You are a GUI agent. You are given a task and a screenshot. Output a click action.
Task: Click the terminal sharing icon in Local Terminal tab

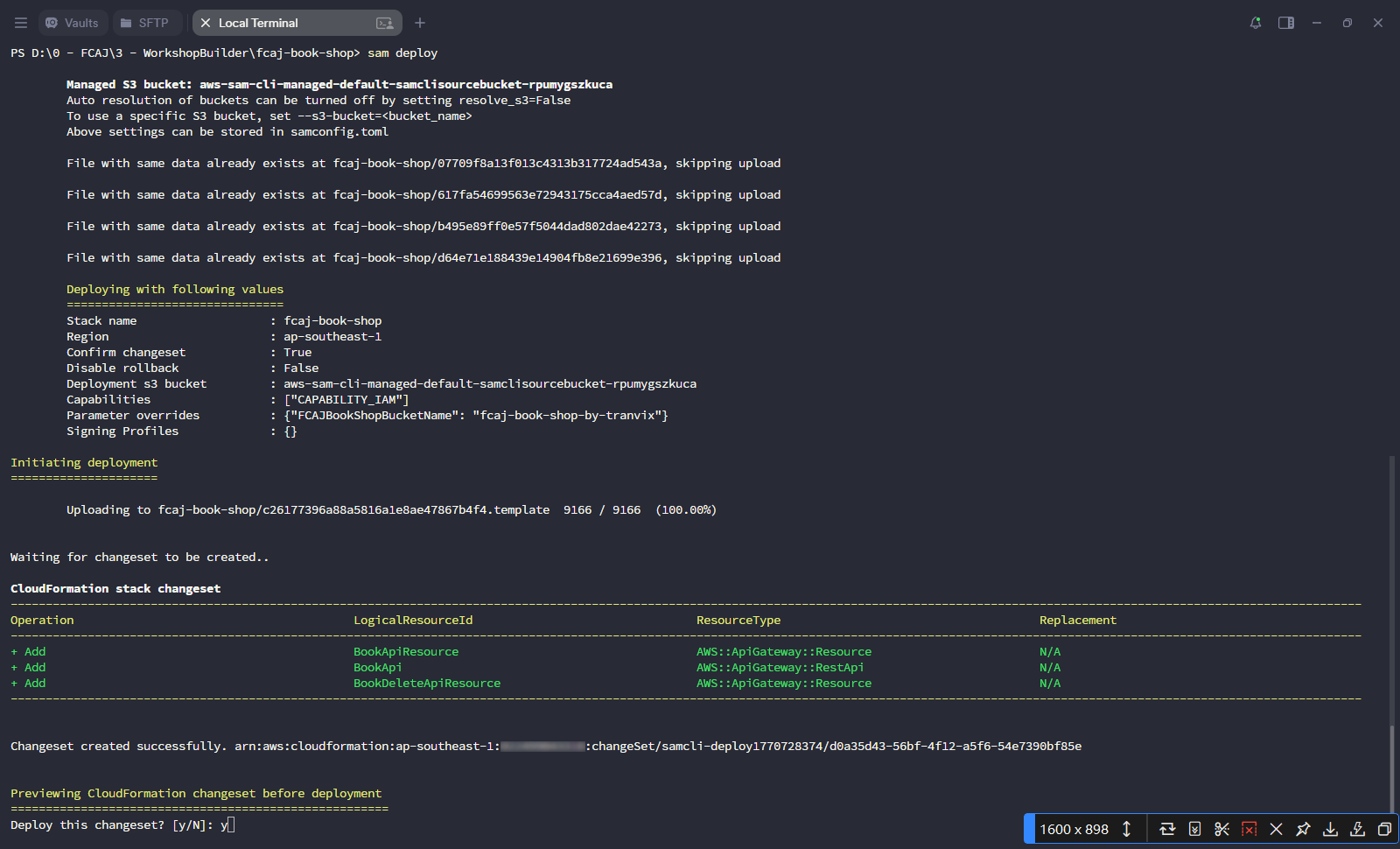384,23
